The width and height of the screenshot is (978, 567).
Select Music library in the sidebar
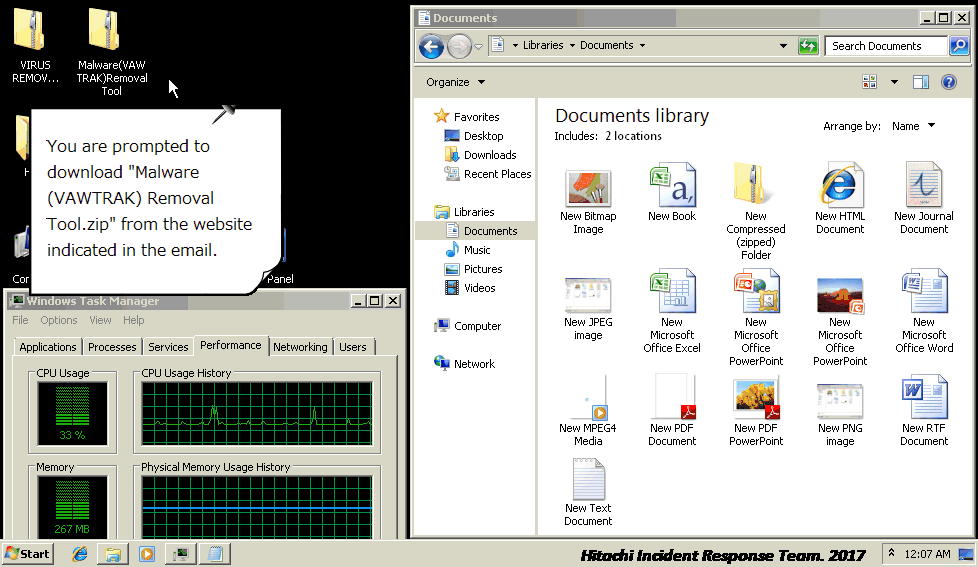click(x=467, y=250)
